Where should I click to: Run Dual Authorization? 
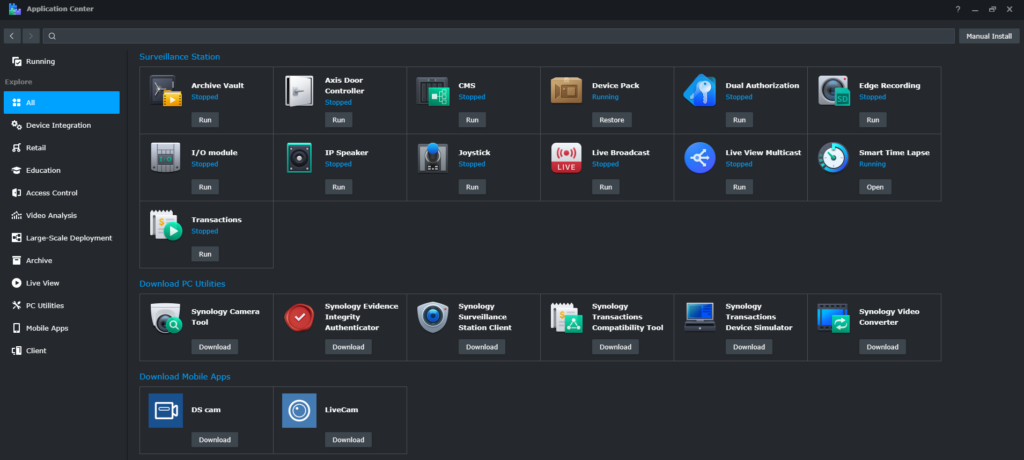(x=739, y=120)
